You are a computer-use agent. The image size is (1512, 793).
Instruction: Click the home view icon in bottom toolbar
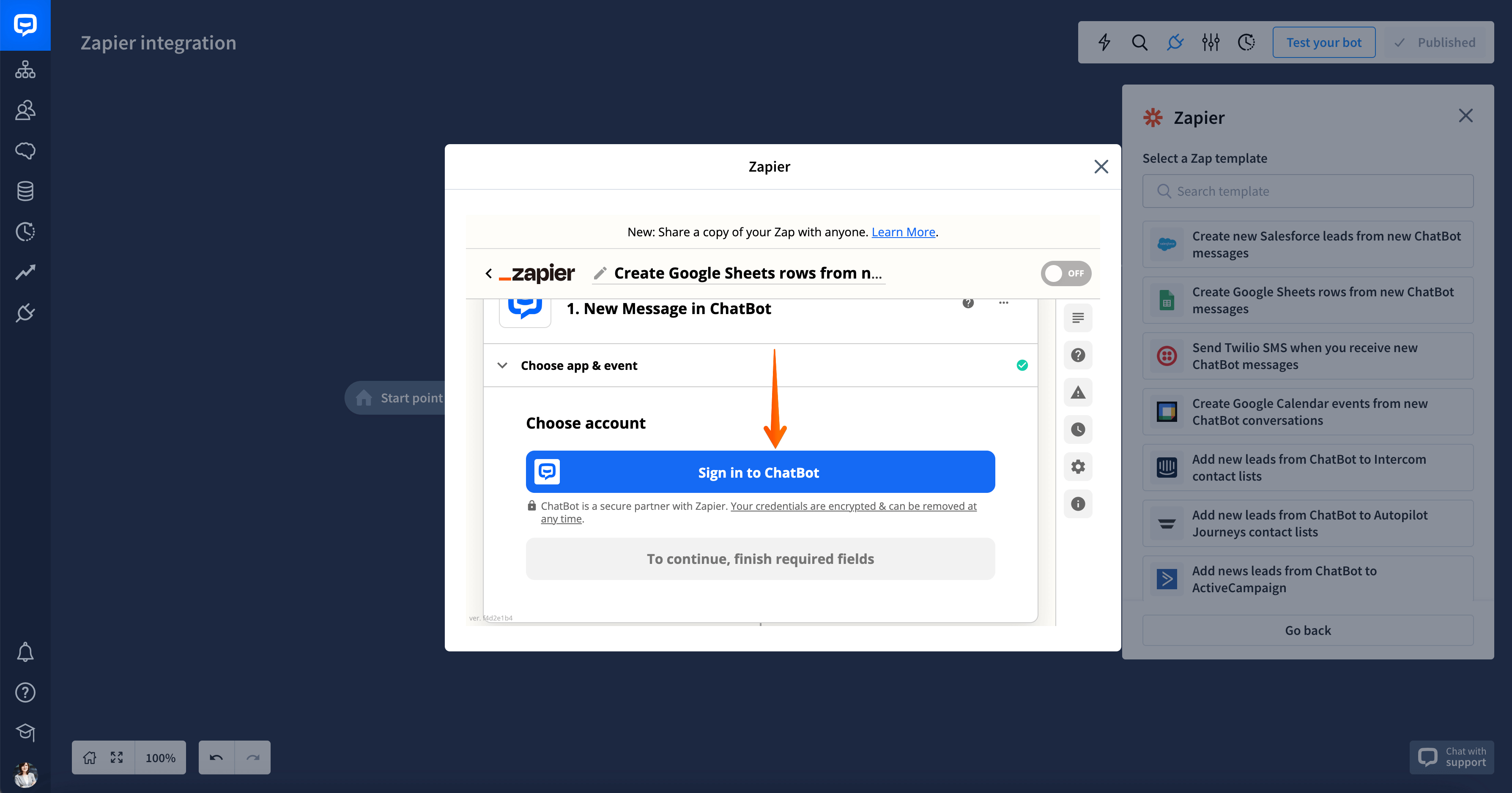pos(89,758)
